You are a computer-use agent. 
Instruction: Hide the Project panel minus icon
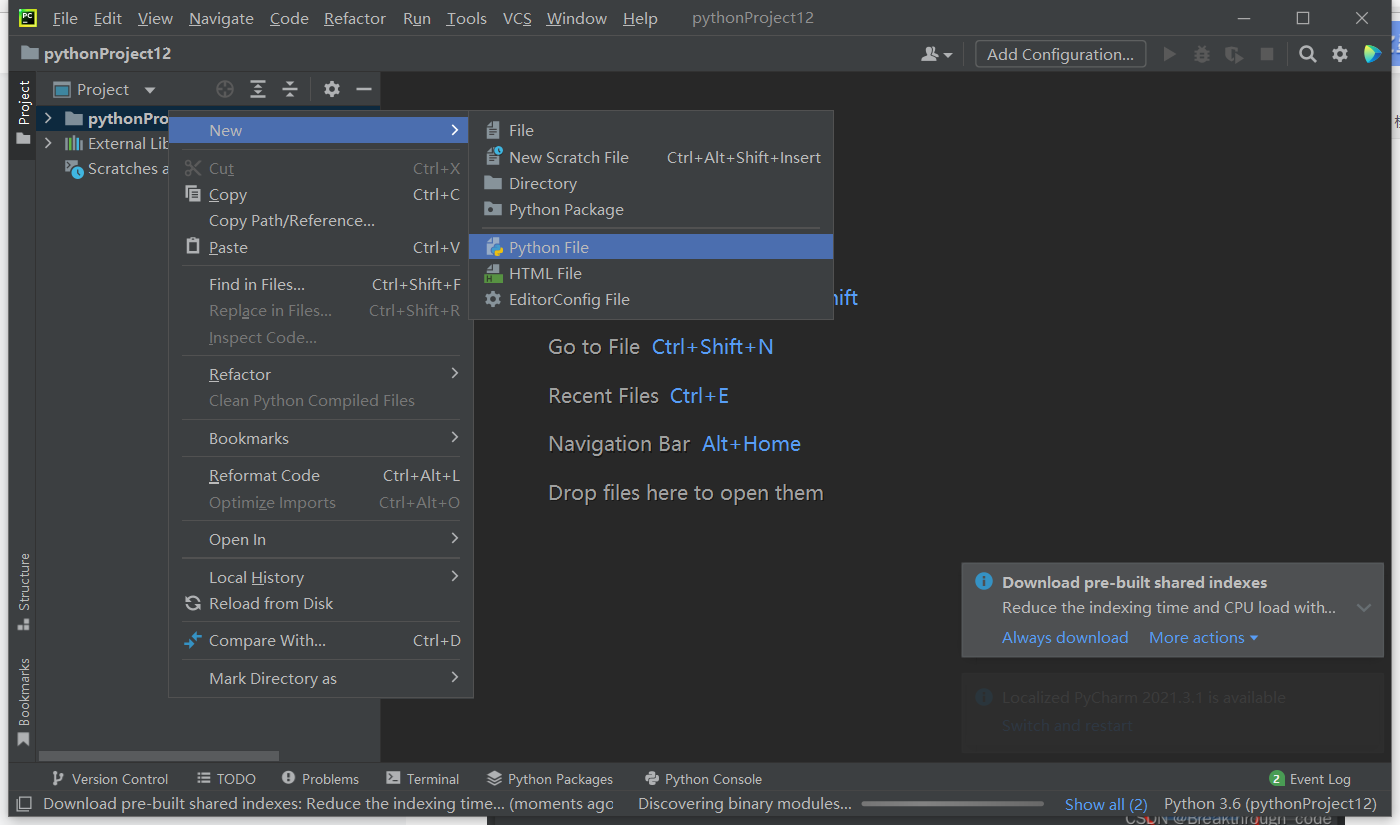tap(364, 89)
